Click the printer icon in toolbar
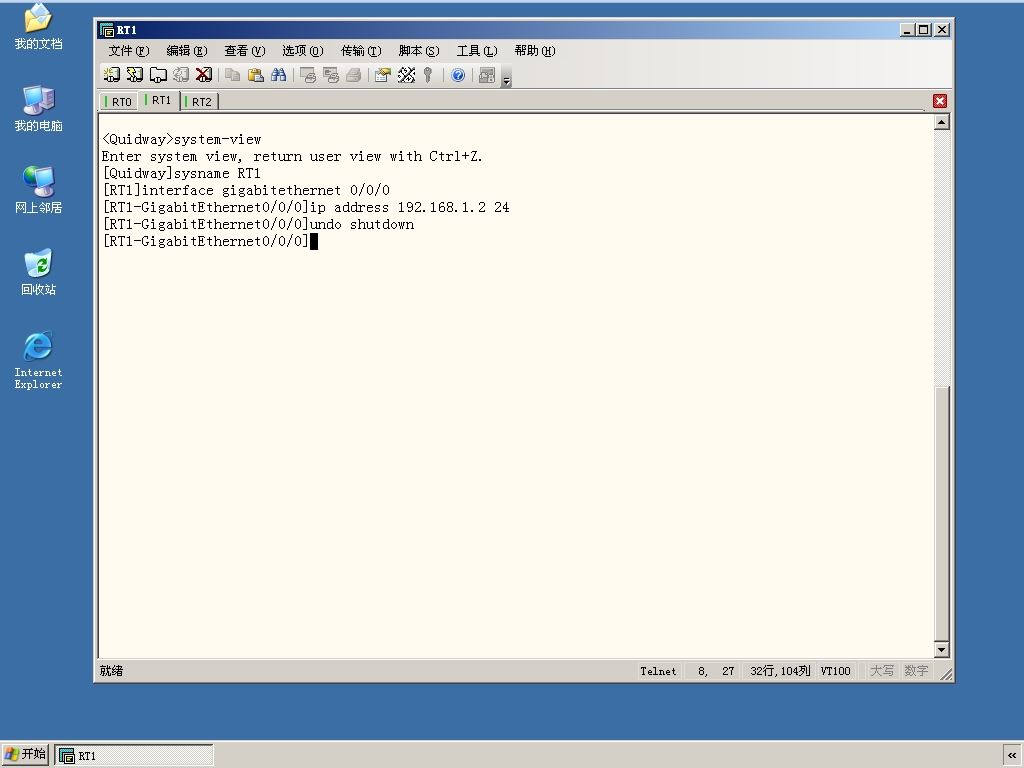 (354, 75)
